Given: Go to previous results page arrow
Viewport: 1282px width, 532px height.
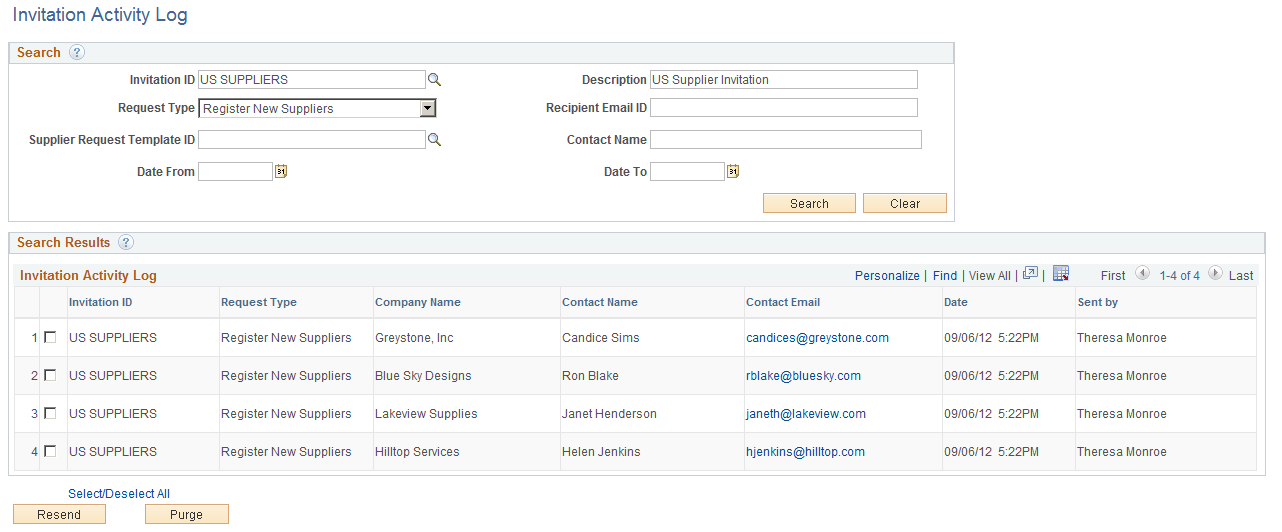Looking at the screenshot, I should point(1142,274).
